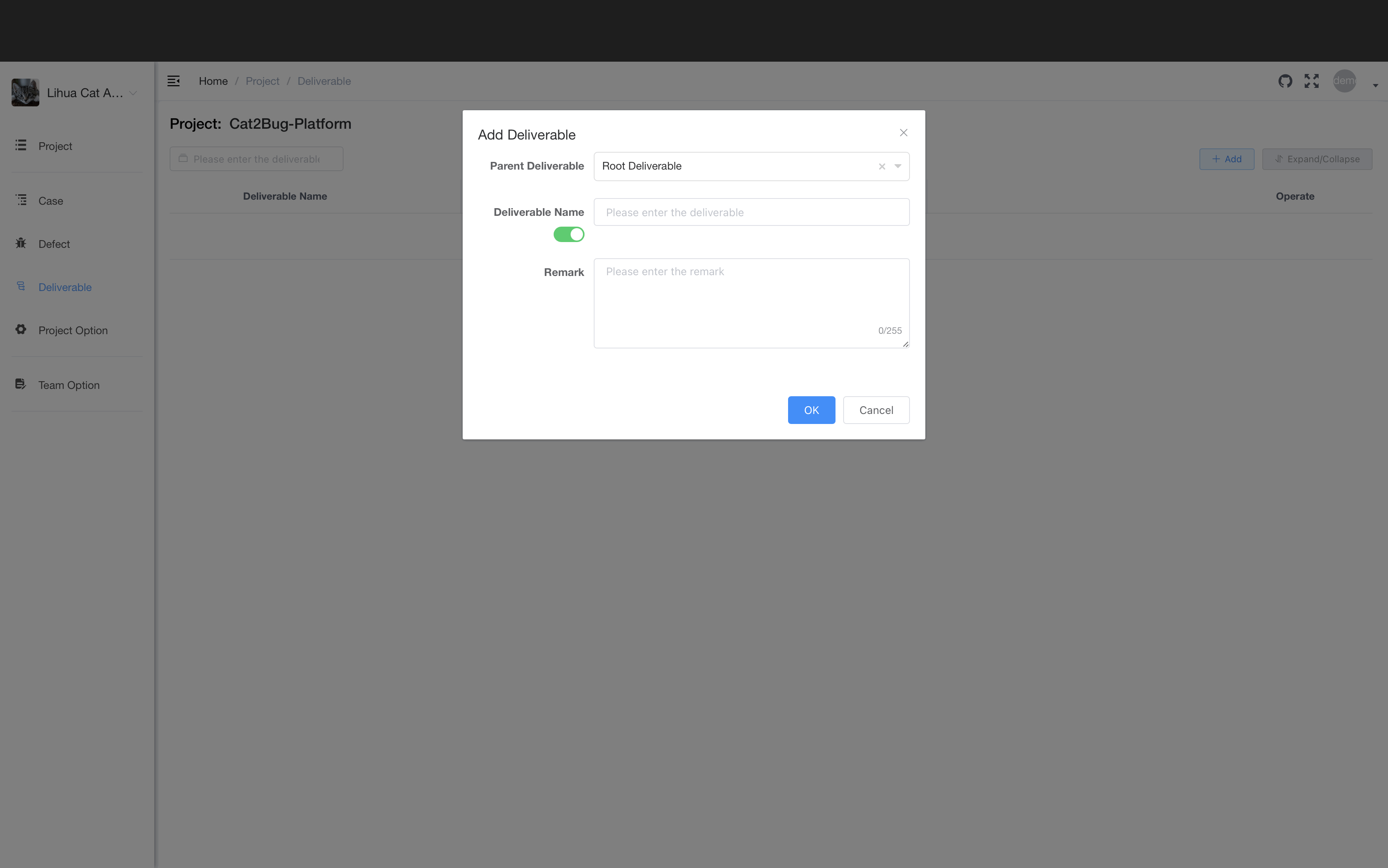
Task: Click the Project breadcrumb menu item
Action: (x=262, y=81)
